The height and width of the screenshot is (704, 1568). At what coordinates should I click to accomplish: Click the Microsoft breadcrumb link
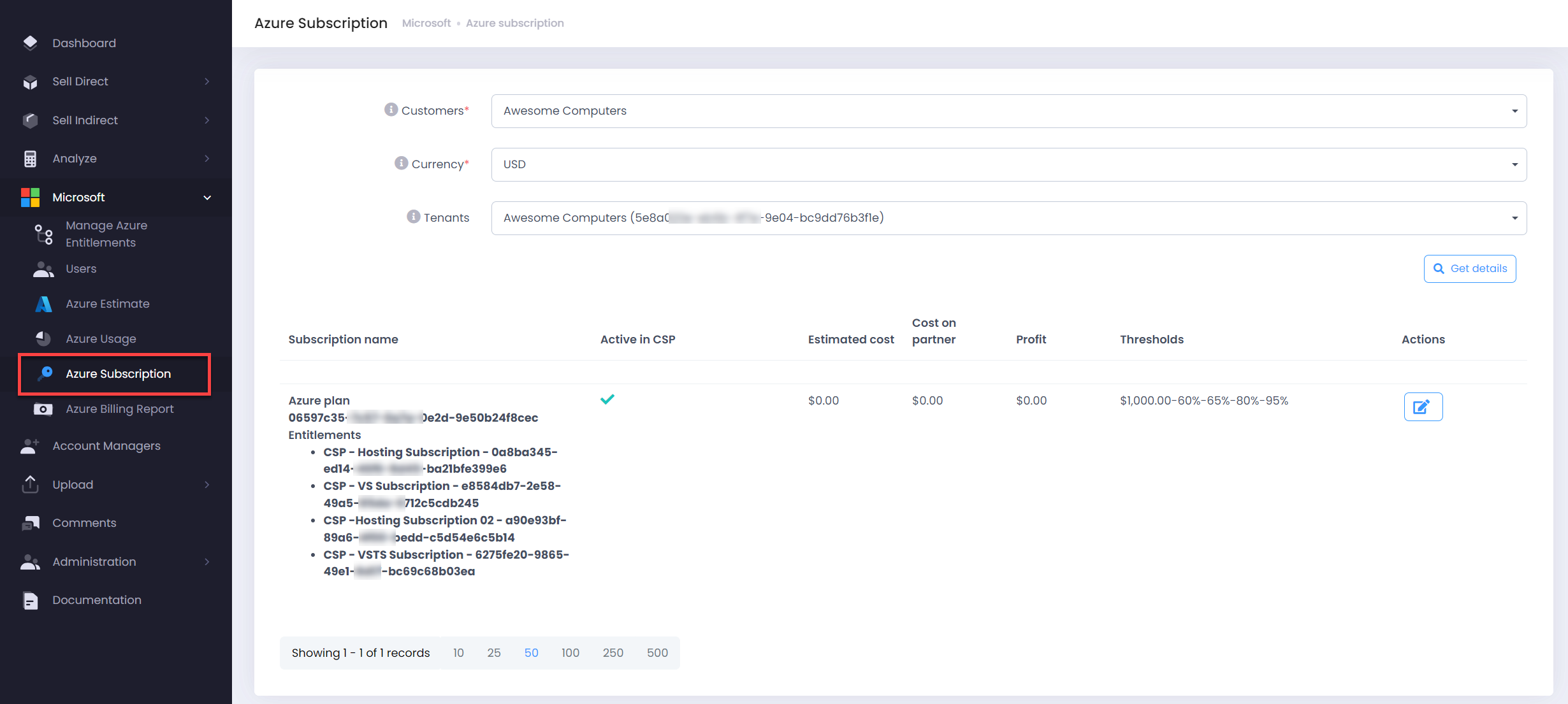(x=426, y=23)
